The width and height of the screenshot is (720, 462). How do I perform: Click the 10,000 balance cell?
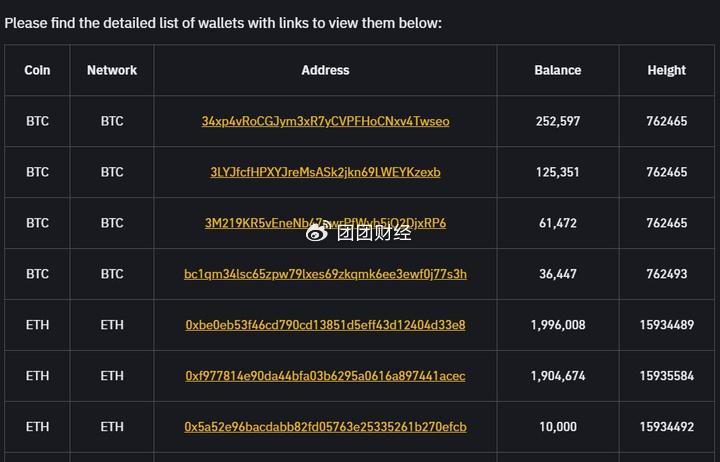[x=557, y=427]
